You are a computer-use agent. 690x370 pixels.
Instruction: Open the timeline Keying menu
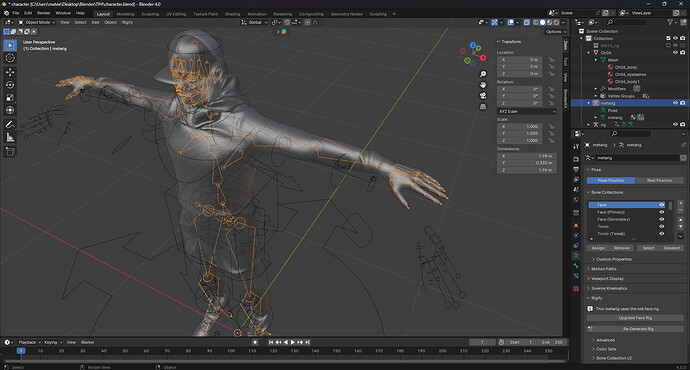52,342
